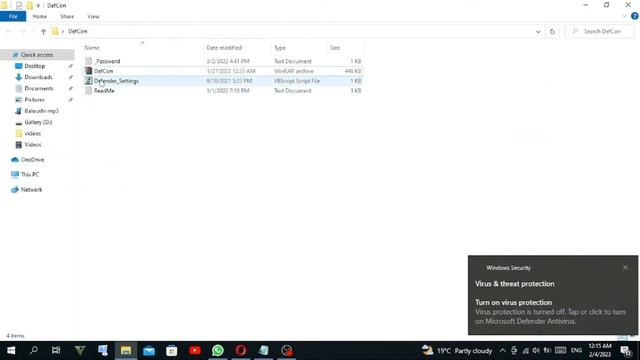Open Downloads in navigation pane
The width and height of the screenshot is (640, 360).
click(38, 77)
